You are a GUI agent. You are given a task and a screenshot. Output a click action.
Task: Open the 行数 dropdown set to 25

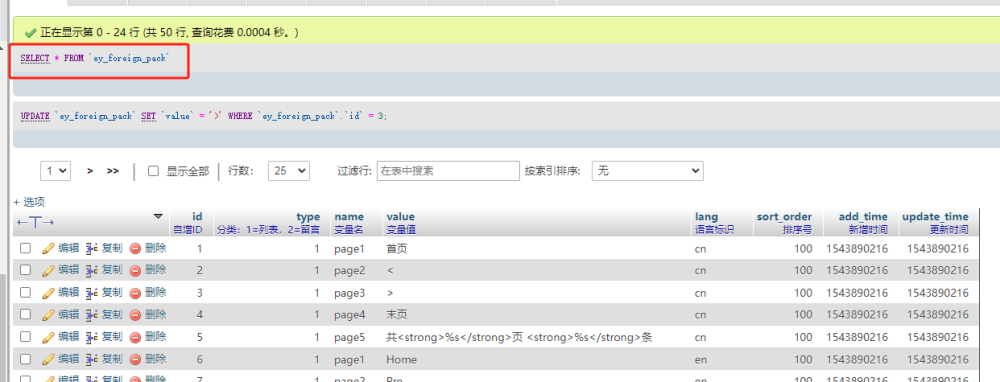click(289, 171)
